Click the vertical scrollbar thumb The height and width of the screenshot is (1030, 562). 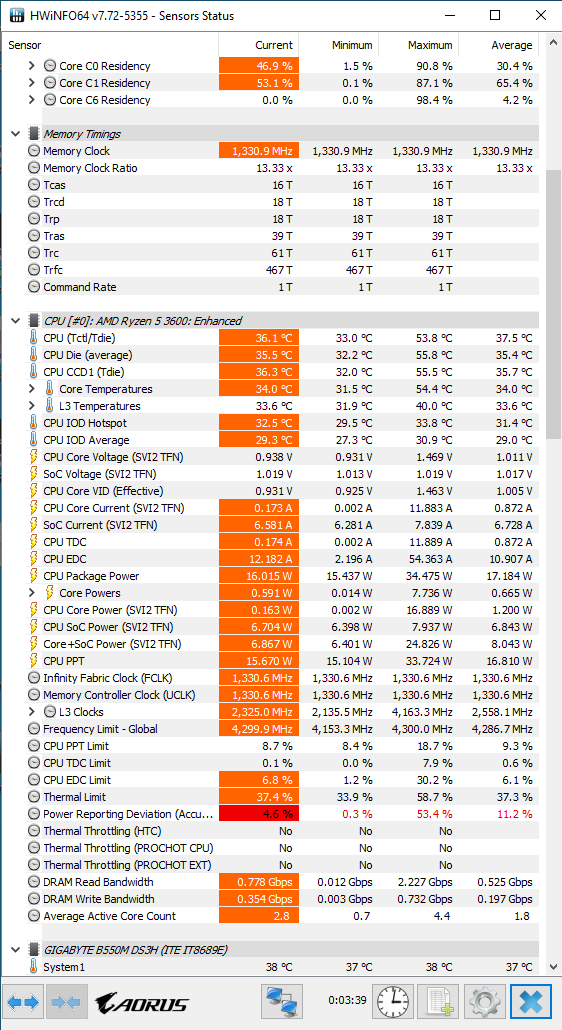pyautogui.click(x=553, y=304)
